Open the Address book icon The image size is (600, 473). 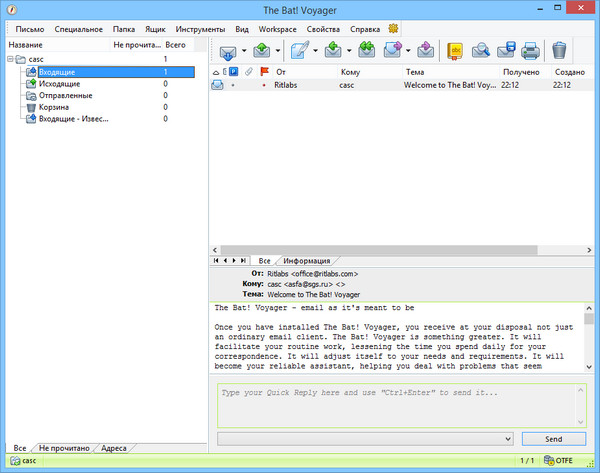coord(455,49)
